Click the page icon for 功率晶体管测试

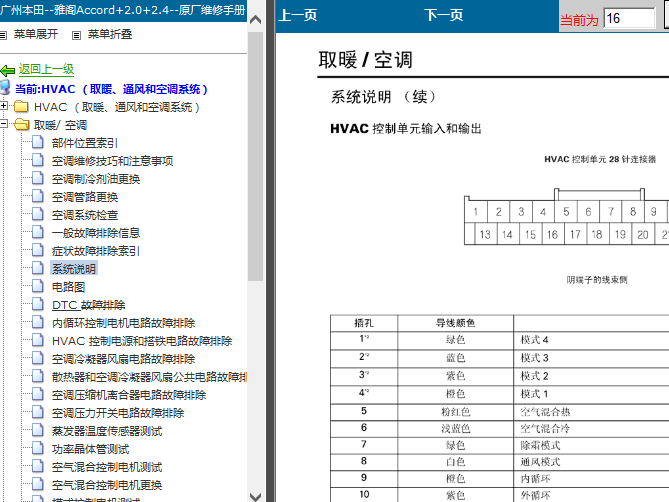coord(38,448)
